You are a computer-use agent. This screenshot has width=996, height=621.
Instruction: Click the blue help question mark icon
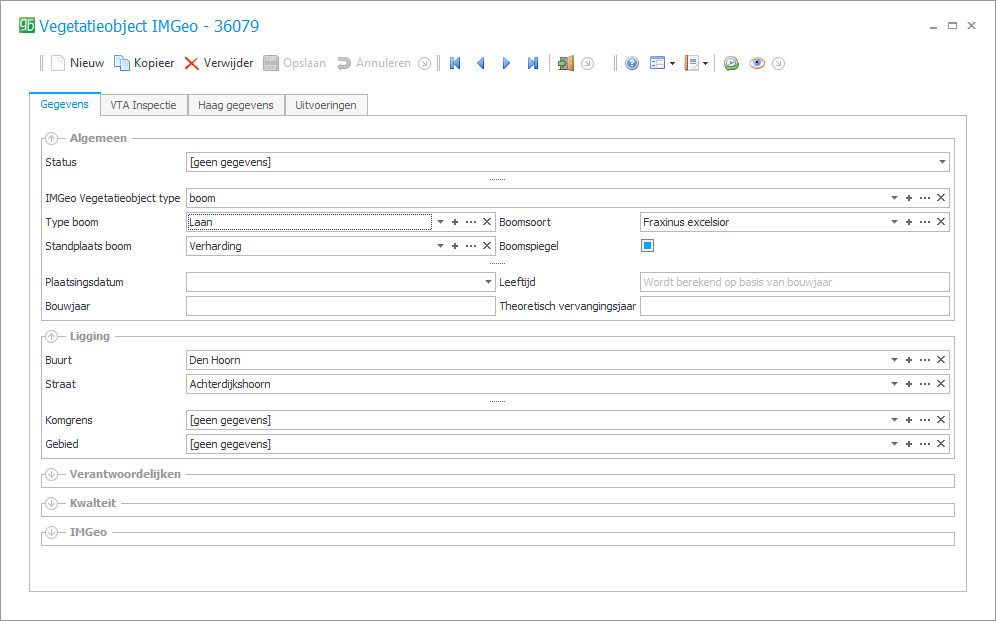click(x=632, y=63)
